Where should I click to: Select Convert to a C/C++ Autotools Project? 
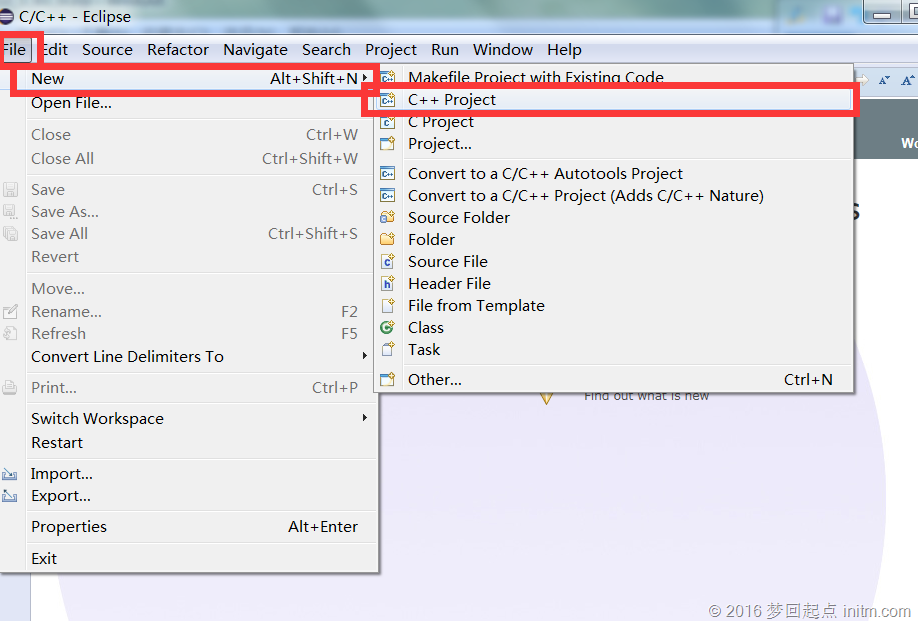[x=613, y=174]
